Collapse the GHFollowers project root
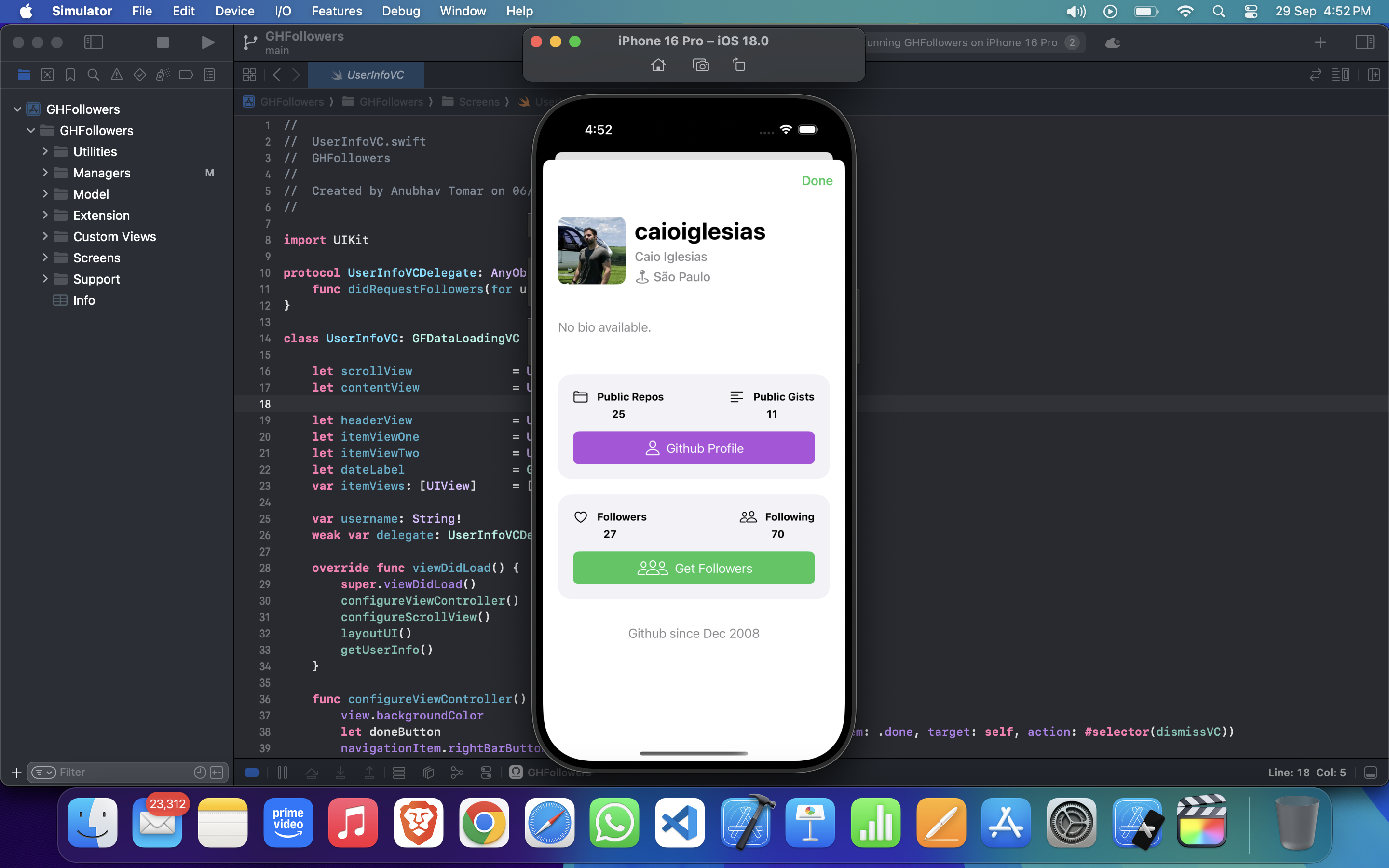This screenshot has height=868, width=1389. (x=17, y=109)
